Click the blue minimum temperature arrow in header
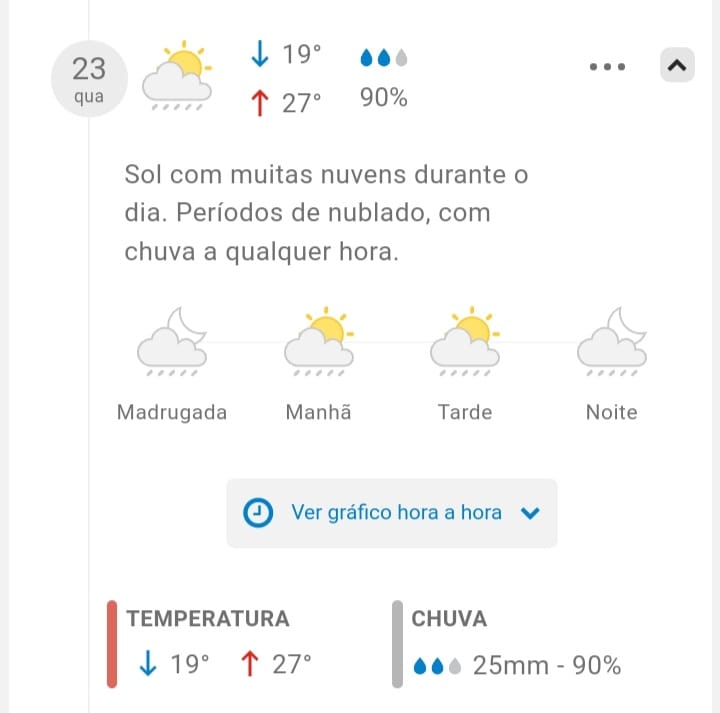The height and width of the screenshot is (713, 720). 260,55
